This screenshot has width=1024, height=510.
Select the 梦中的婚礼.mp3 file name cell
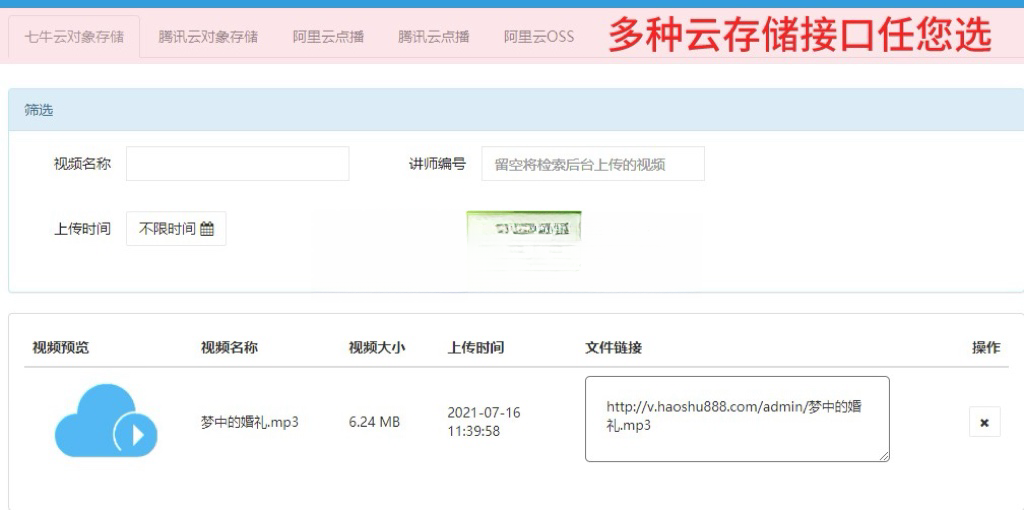(250, 422)
